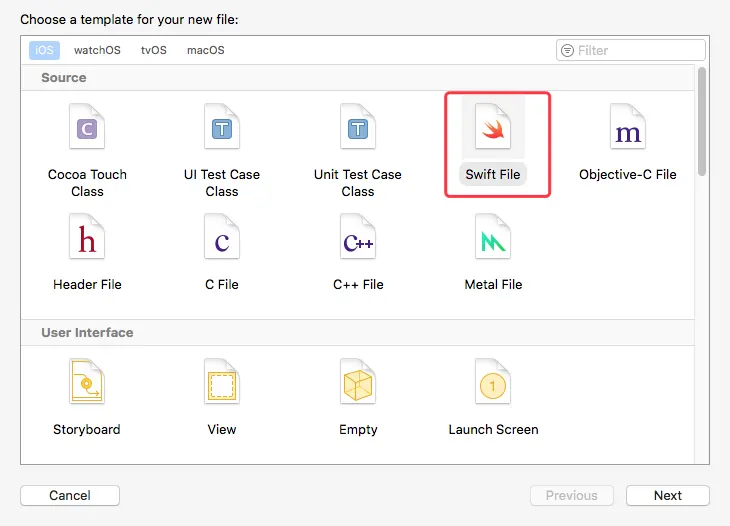The width and height of the screenshot is (730, 526).
Task: Choose the UI Test Case Class icon
Action: (222, 127)
